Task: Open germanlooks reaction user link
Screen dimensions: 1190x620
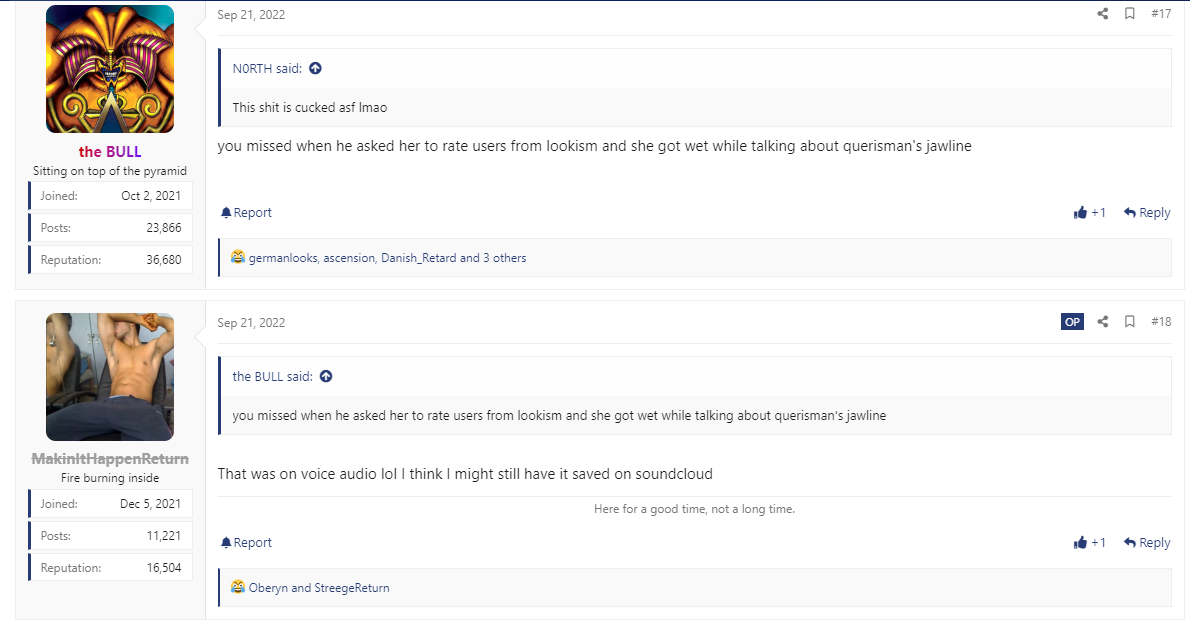Action: (283, 258)
